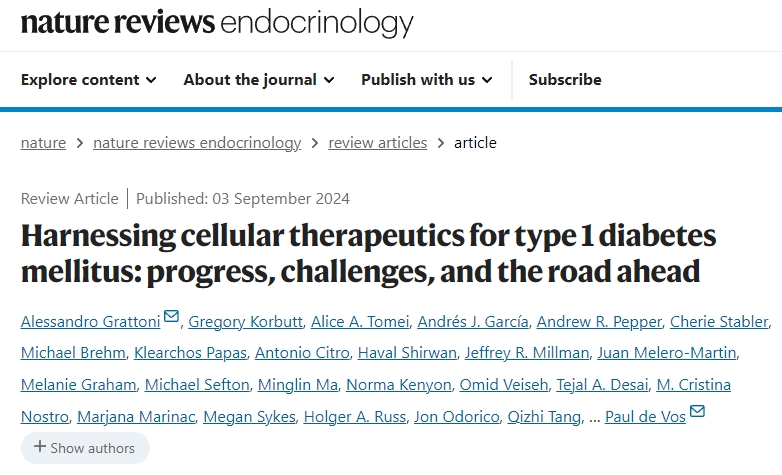Open the About the journal menu
This screenshot has width=782, height=475.
point(259,80)
